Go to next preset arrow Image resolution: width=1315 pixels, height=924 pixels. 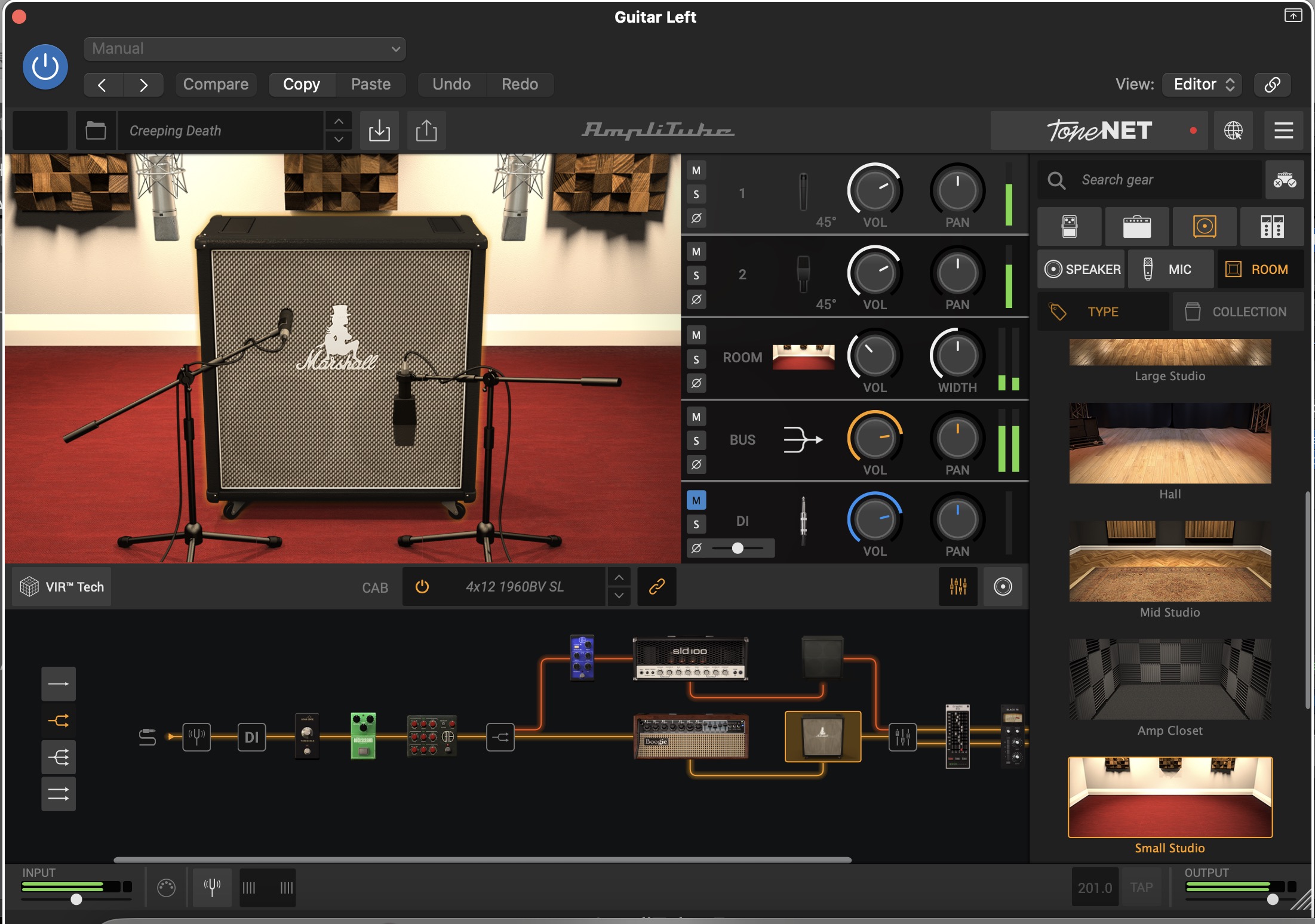click(x=143, y=85)
